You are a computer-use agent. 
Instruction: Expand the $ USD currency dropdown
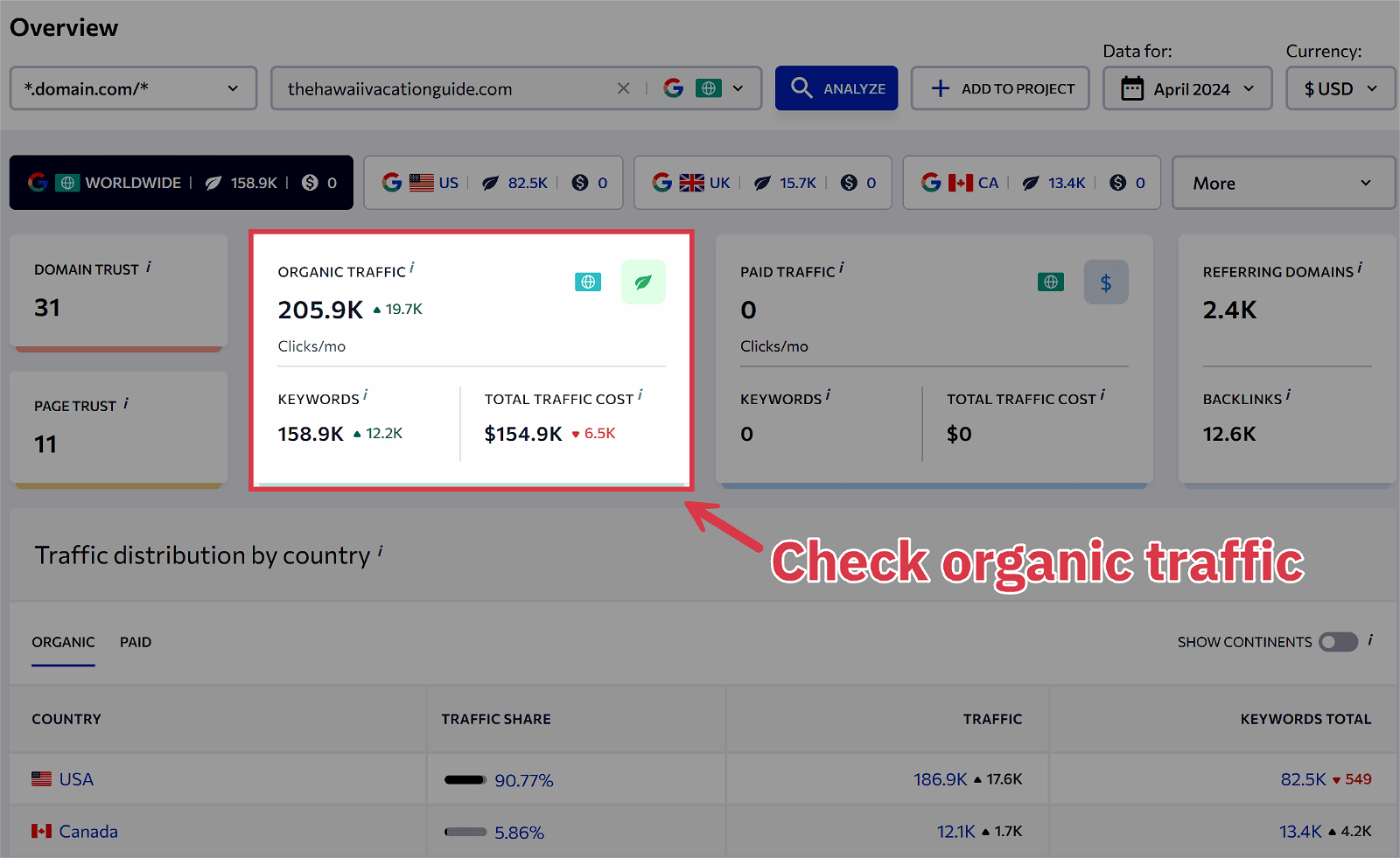coord(1340,89)
